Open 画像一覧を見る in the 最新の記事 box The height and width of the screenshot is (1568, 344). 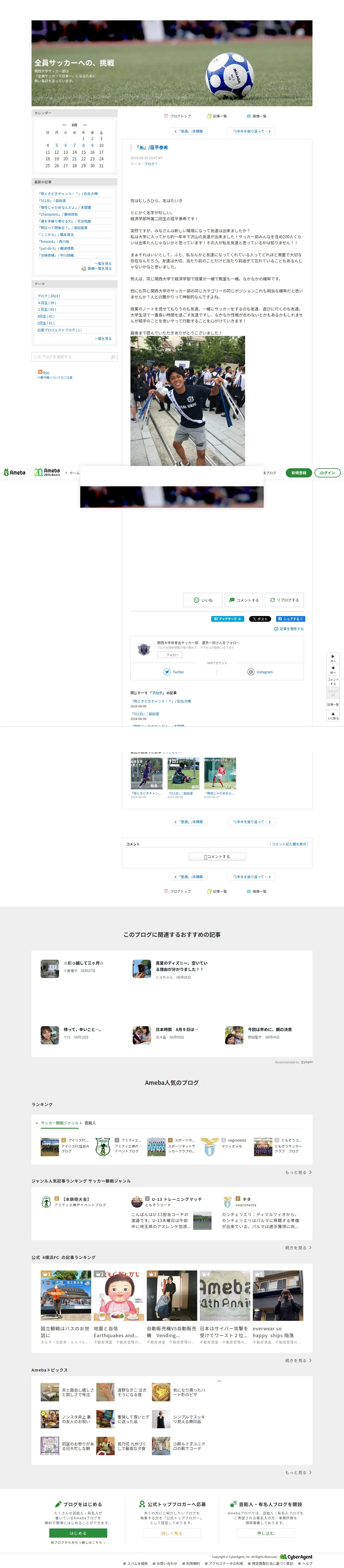[97, 268]
